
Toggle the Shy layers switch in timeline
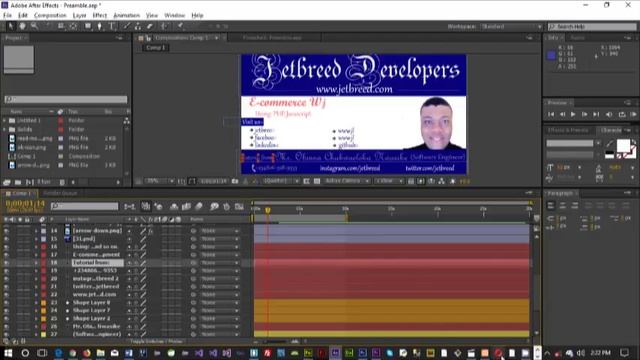(174, 207)
